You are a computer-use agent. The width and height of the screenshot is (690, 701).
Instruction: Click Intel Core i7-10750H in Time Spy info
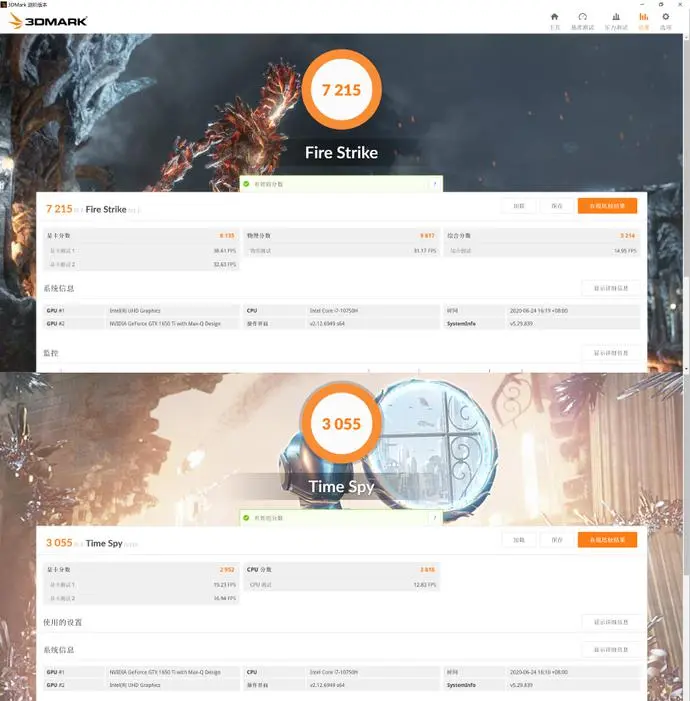coord(334,672)
